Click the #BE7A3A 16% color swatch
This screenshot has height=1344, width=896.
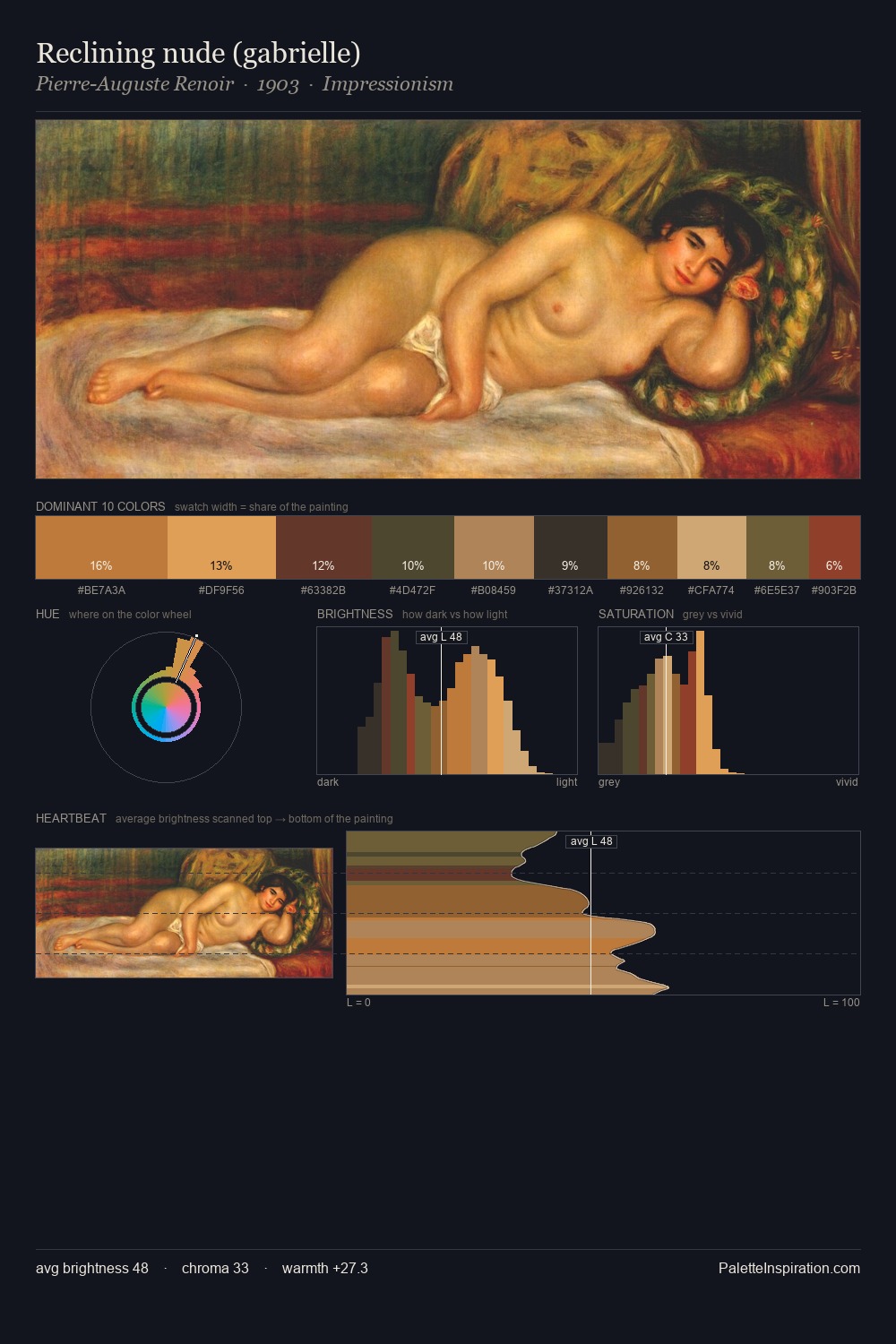[x=101, y=547]
